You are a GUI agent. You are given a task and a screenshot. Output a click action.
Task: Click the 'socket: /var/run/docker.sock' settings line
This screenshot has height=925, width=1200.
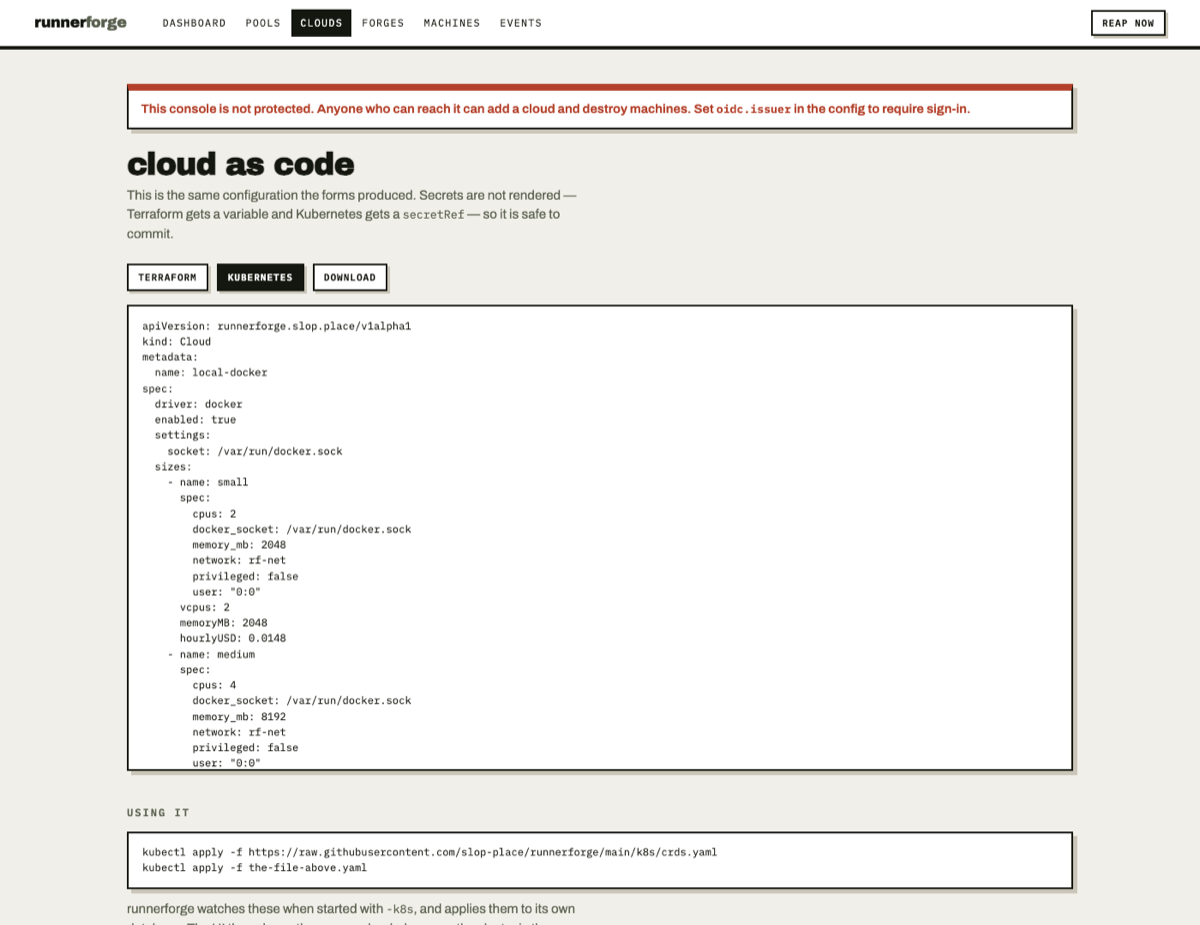tap(255, 451)
